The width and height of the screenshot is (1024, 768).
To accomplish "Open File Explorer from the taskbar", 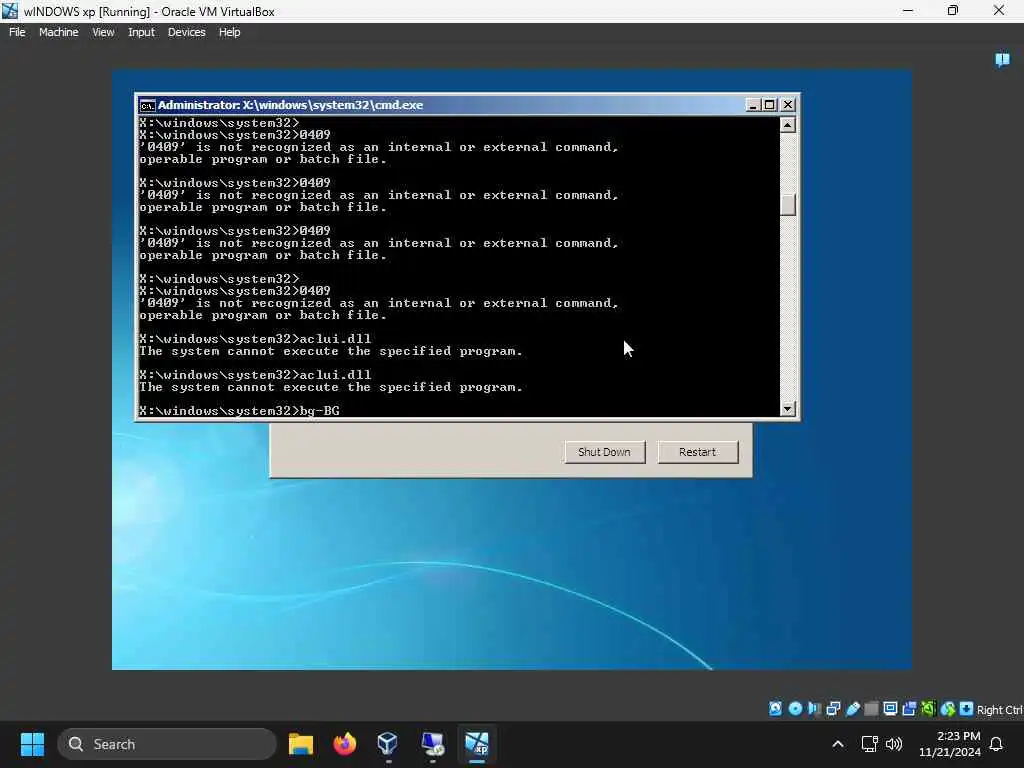I will [301, 744].
